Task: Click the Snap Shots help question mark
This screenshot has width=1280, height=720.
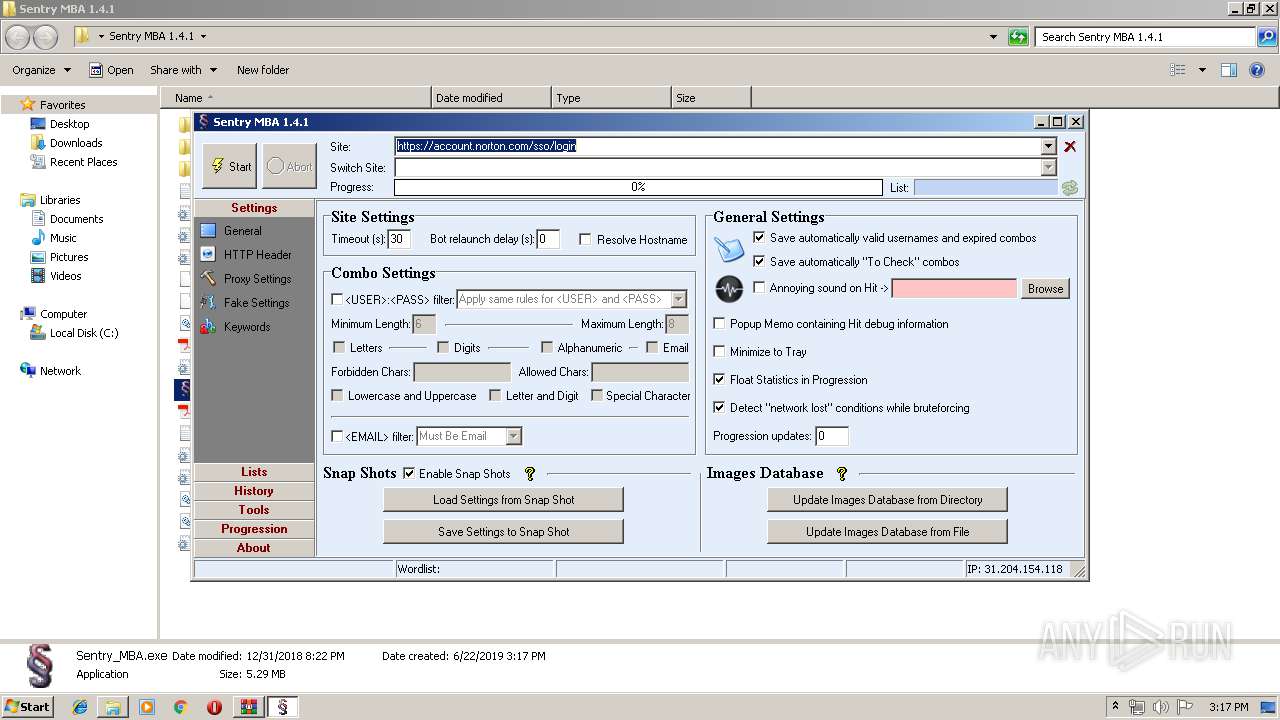Action: click(530, 474)
